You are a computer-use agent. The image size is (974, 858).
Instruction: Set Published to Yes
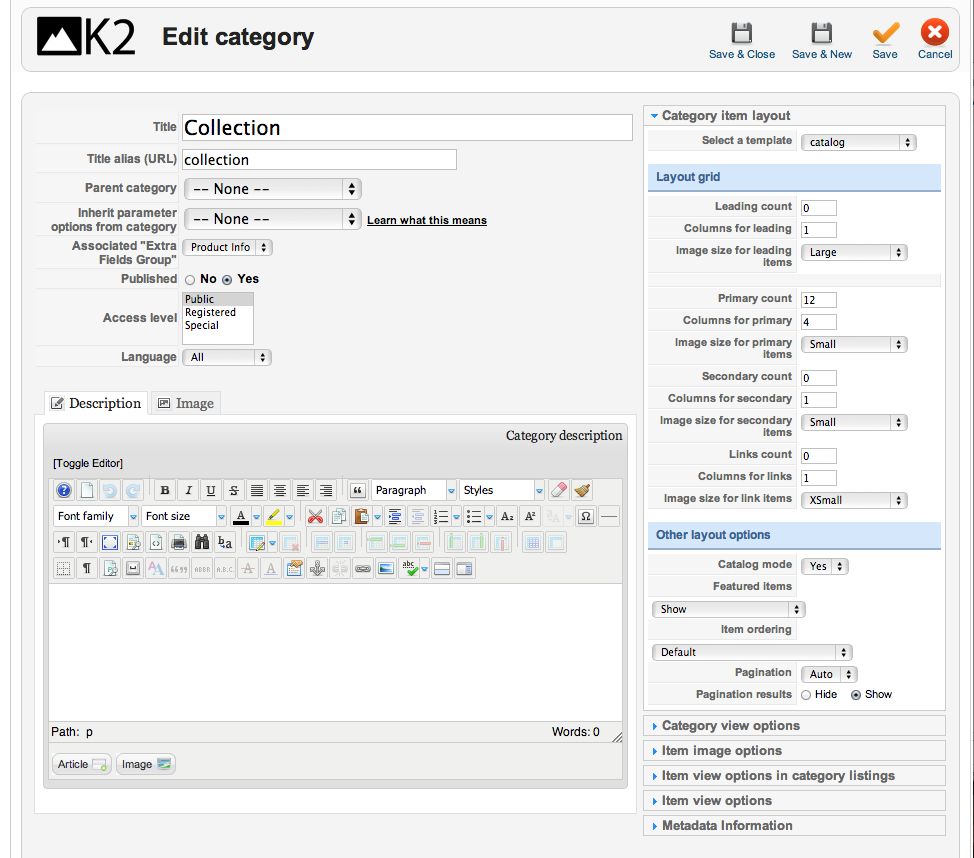click(x=227, y=280)
